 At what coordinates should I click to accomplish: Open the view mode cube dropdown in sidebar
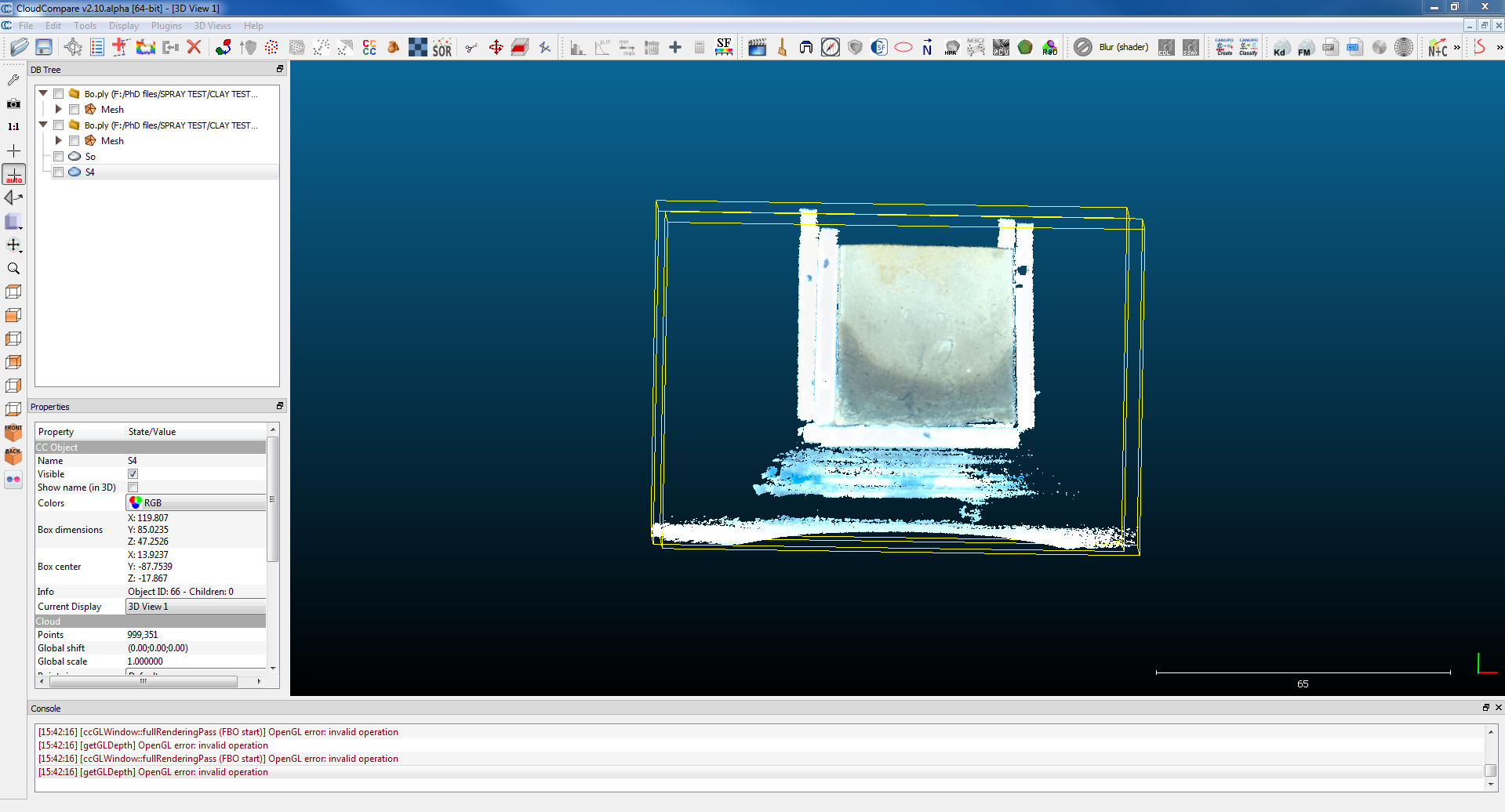coord(13,222)
